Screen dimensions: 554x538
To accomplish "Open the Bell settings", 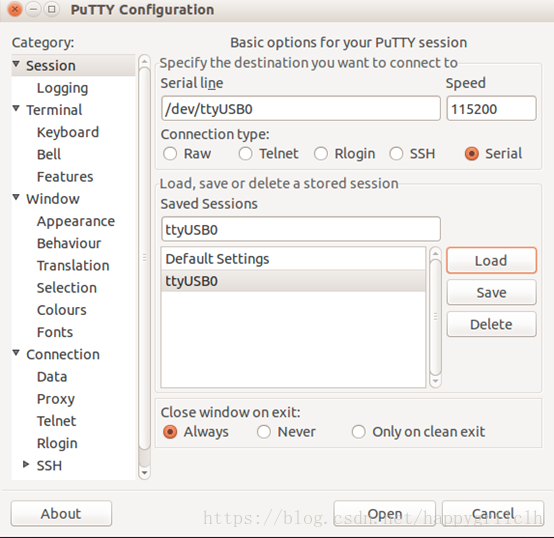I will coord(49,154).
